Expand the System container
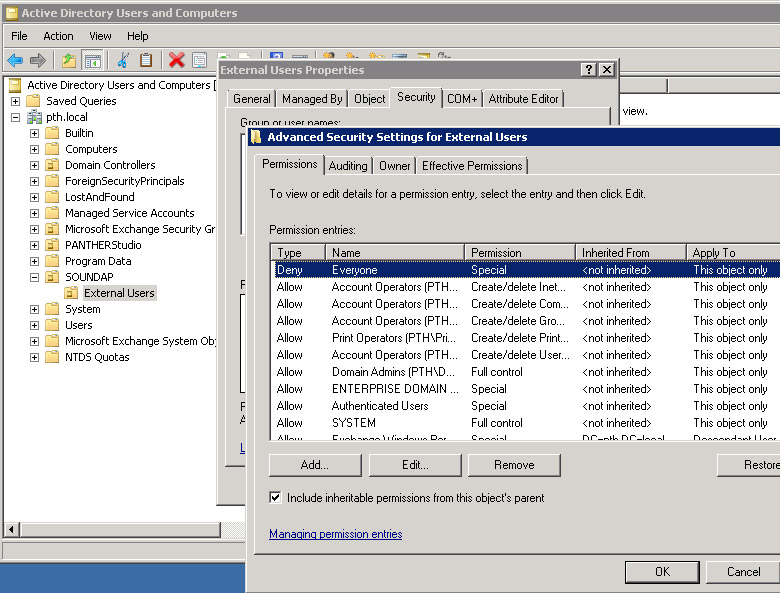The image size is (780, 593). point(34,309)
